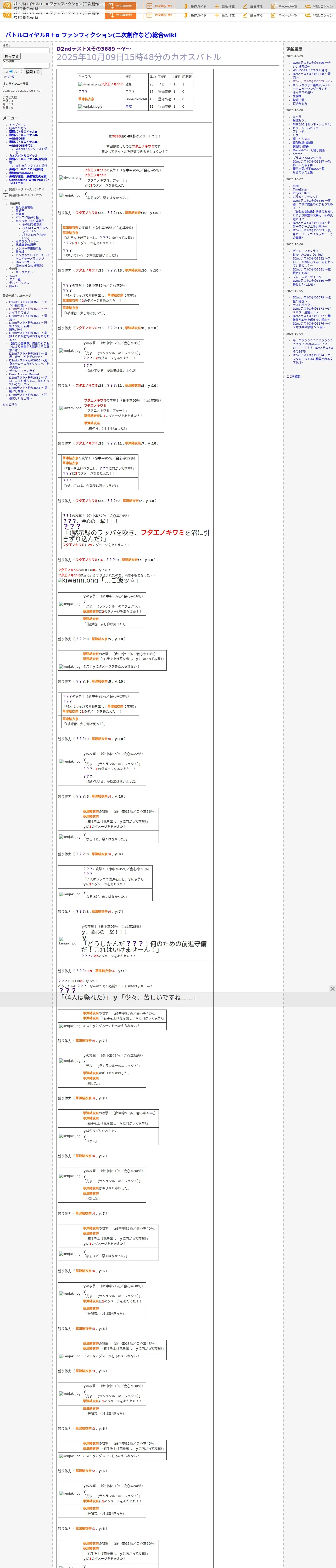Click もっと見る under recently created pages

(10, 405)
